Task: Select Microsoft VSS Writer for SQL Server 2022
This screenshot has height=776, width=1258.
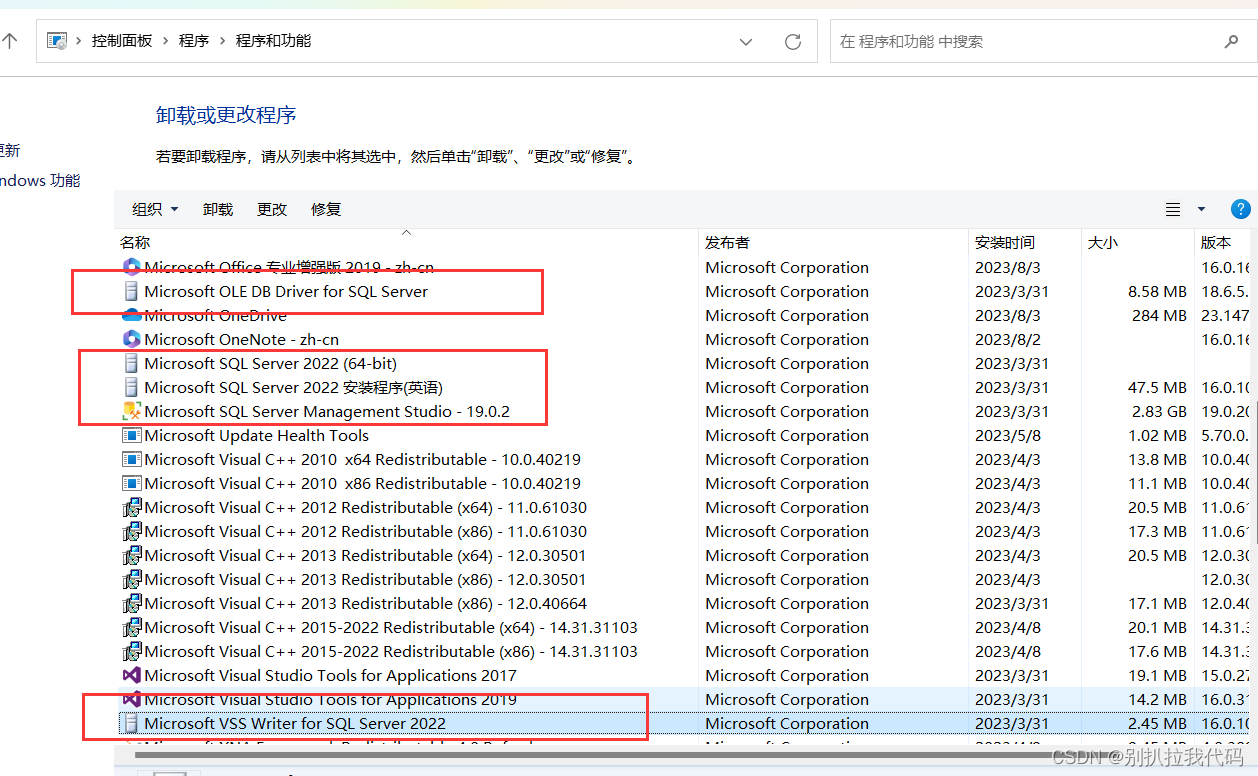Action: [x=295, y=723]
